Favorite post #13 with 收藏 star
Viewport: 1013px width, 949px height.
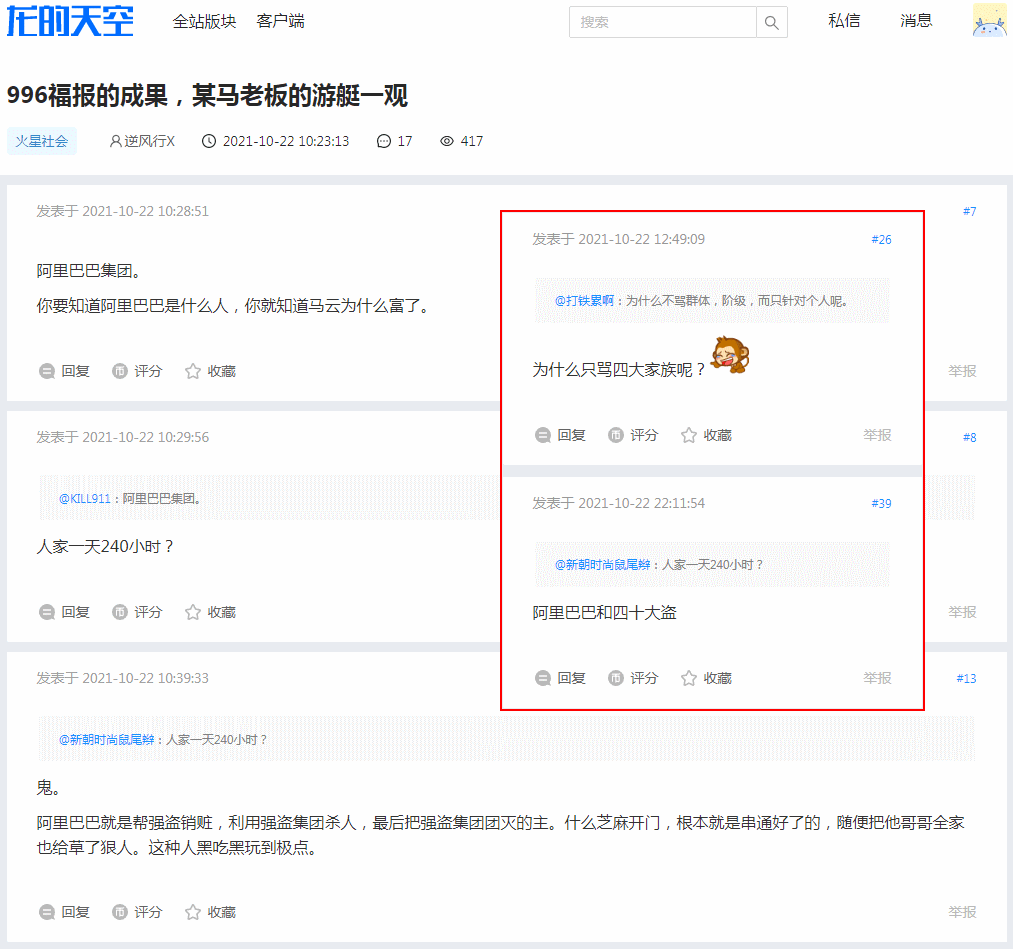(211, 912)
